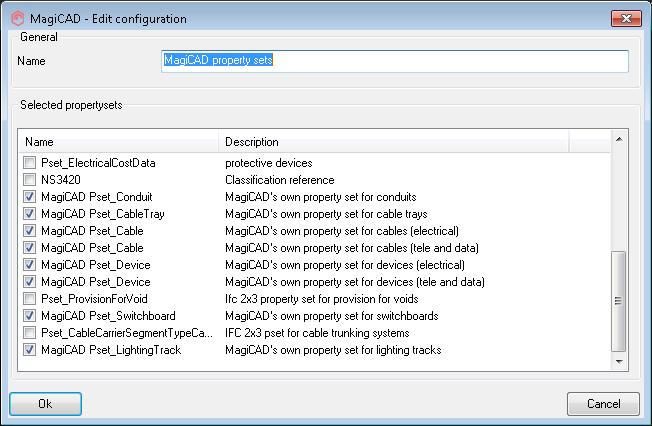Uncheck MagiCAD Pset_CableTray checkbox
Screen dimensions: 652x426
pos(30,214)
